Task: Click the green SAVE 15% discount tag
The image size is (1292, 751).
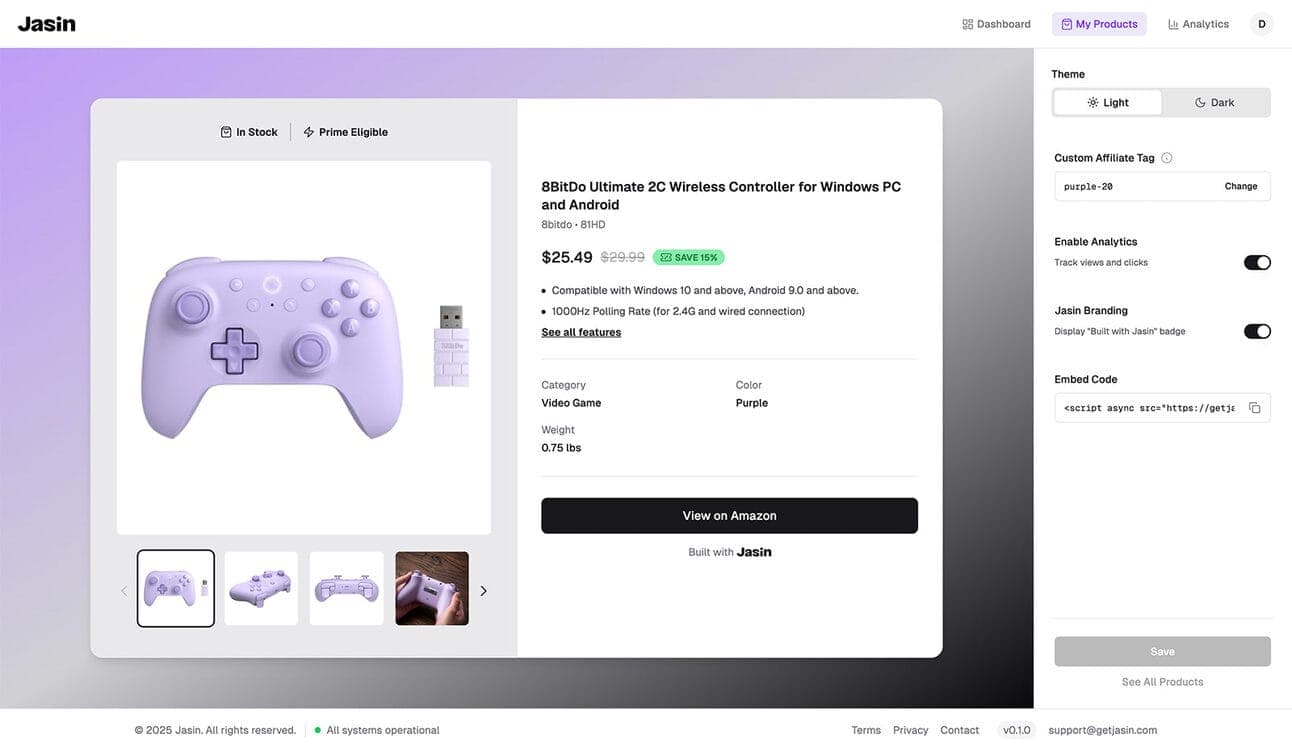Action: pos(688,257)
